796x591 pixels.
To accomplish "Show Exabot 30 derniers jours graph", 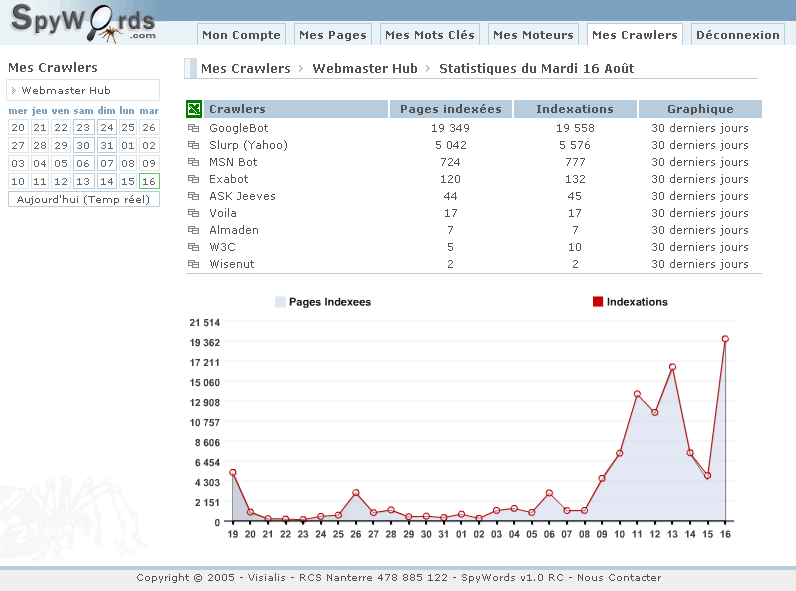I will 700,179.
